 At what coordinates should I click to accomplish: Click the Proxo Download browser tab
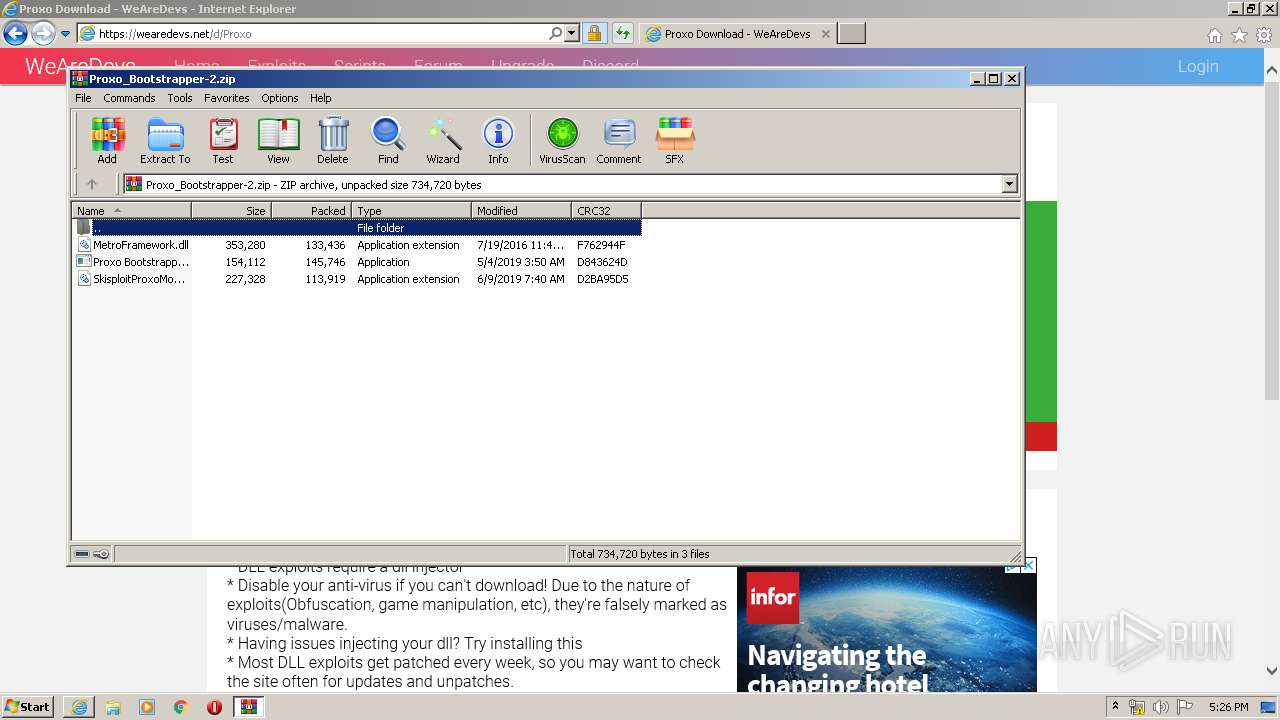tap(737, 34)
